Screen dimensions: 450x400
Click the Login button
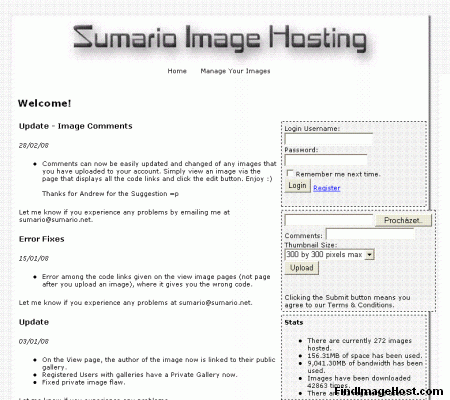297,186
